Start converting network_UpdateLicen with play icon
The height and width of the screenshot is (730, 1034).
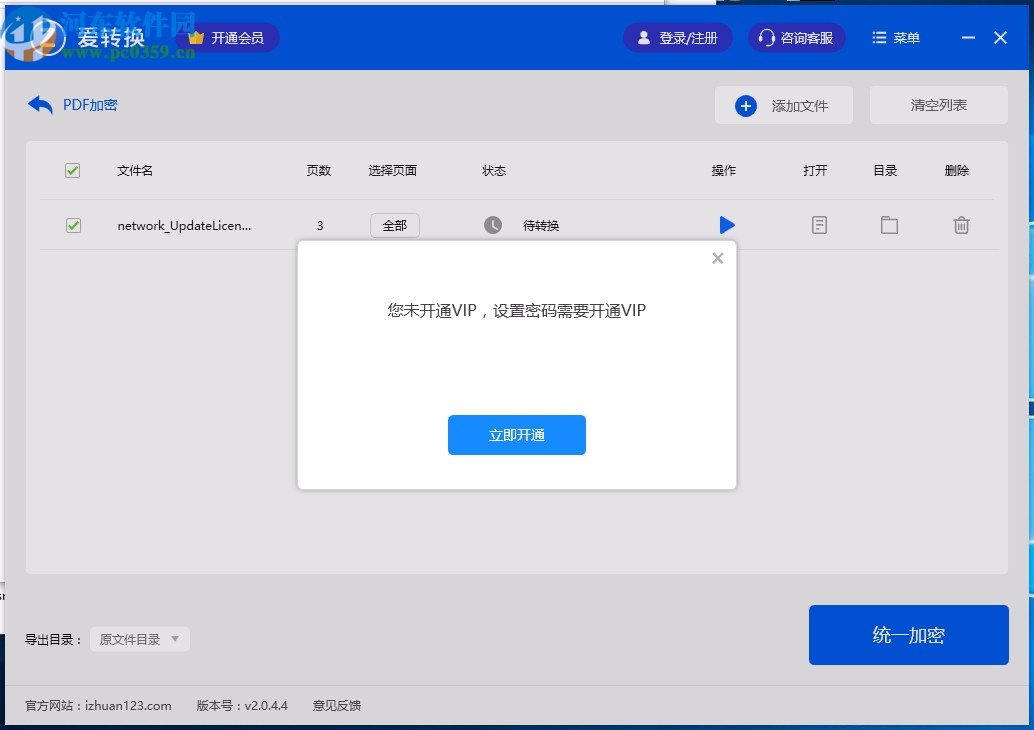coord(727,225)
